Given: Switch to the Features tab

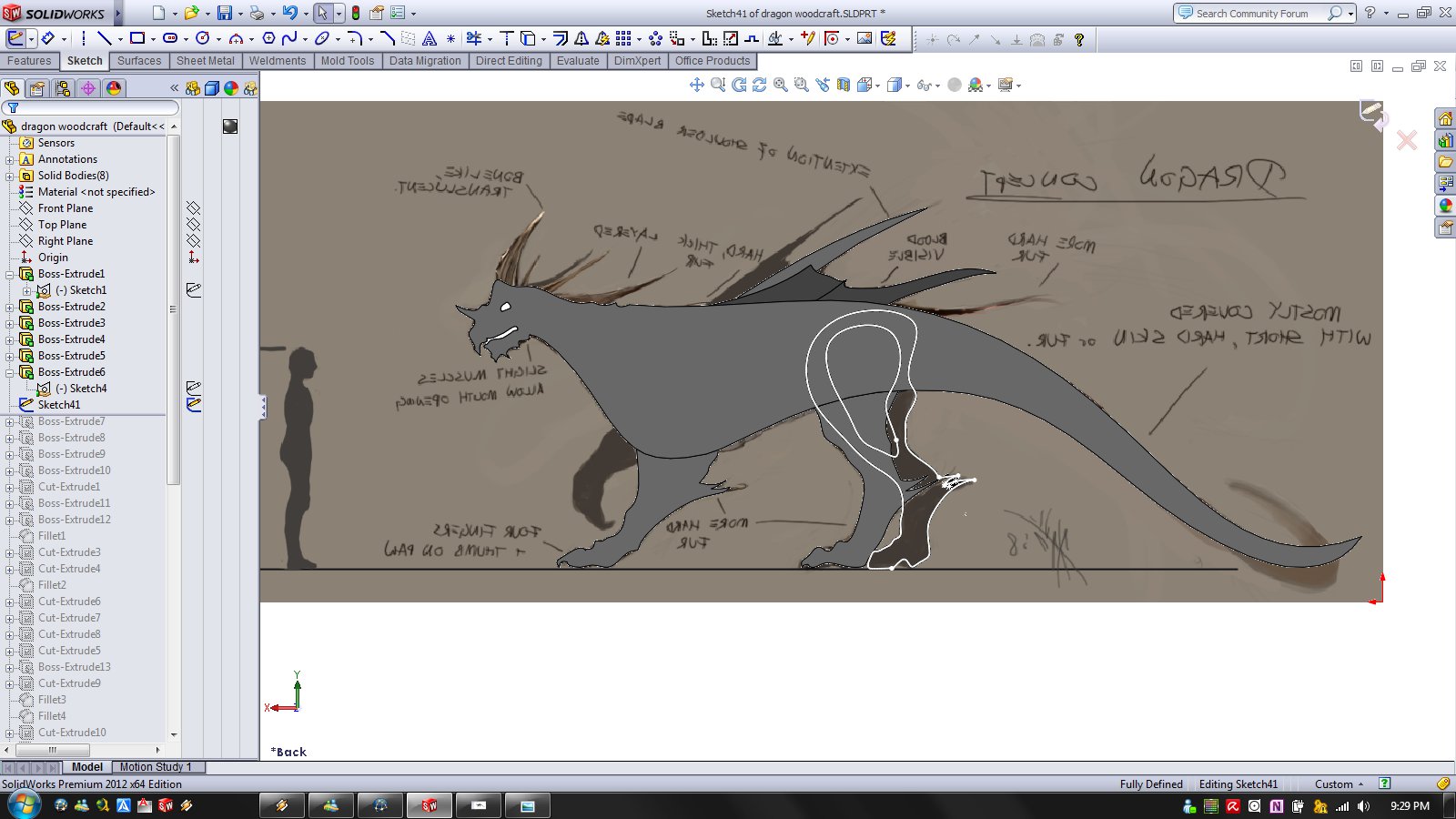Looking at the screenshot, I should 29,61.
